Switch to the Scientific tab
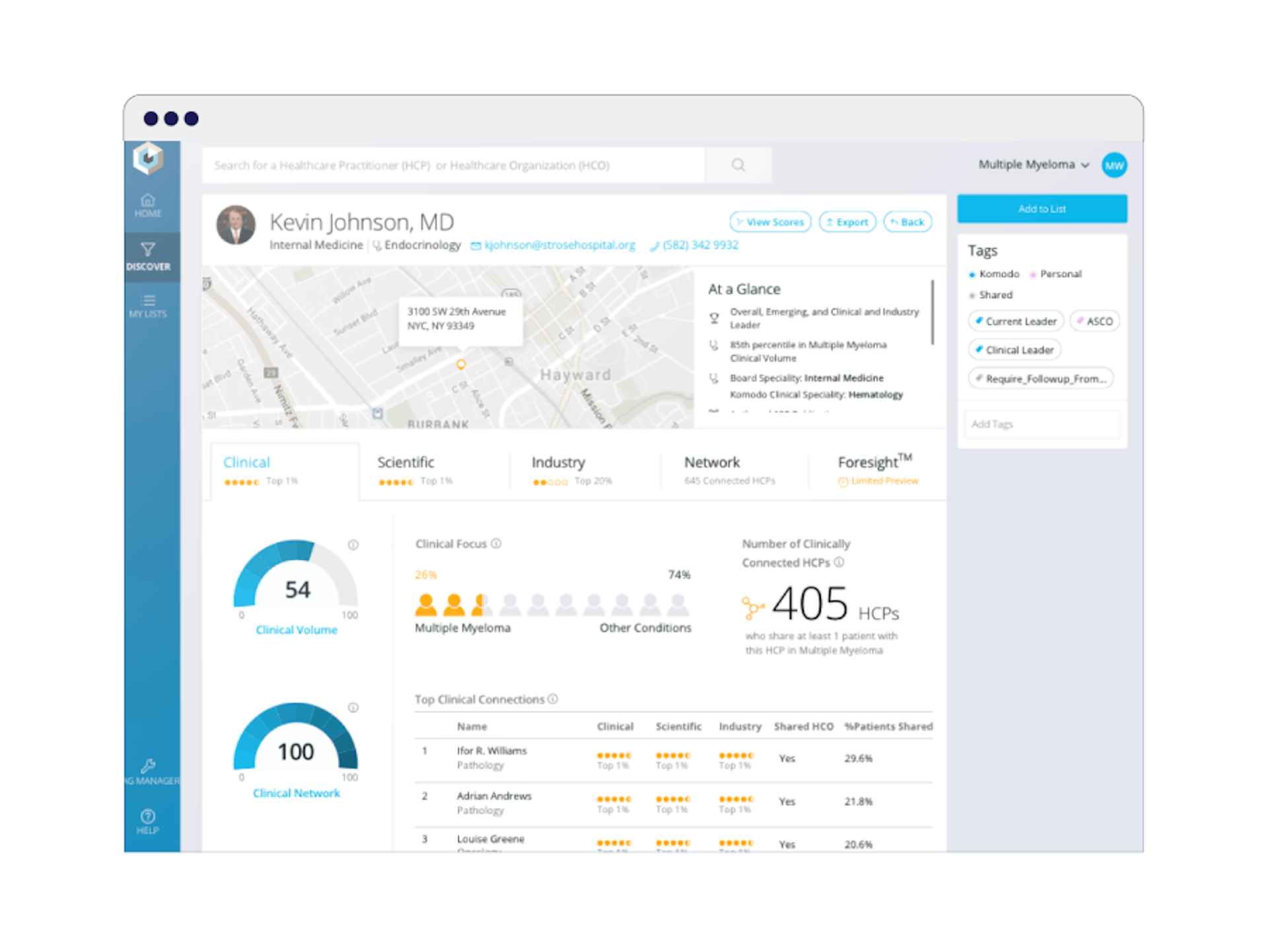 pyautogui.click(x=405, y=462)
